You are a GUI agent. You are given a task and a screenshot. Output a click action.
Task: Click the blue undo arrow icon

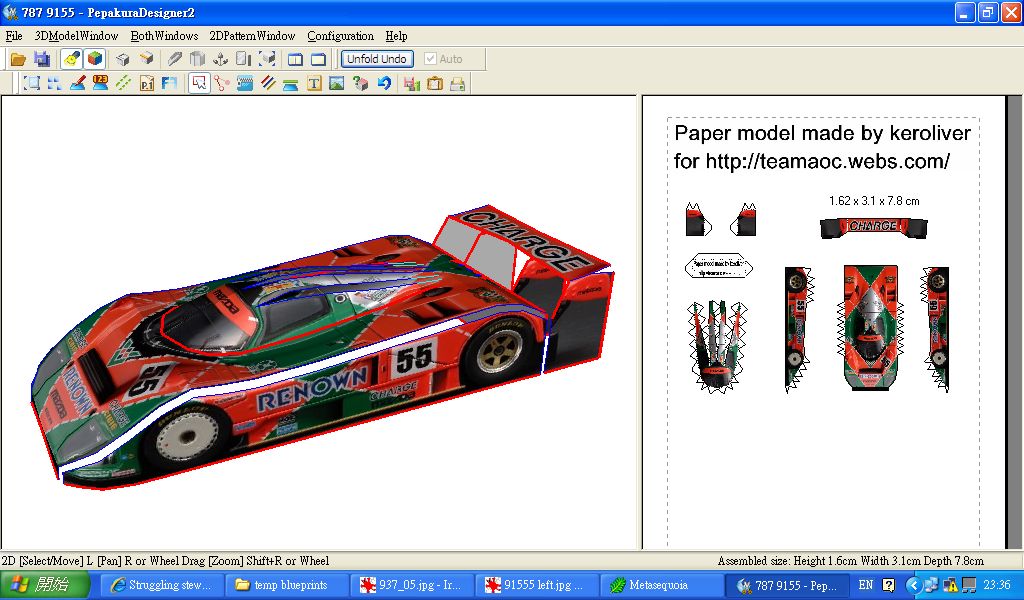click(x=384, y=84)
